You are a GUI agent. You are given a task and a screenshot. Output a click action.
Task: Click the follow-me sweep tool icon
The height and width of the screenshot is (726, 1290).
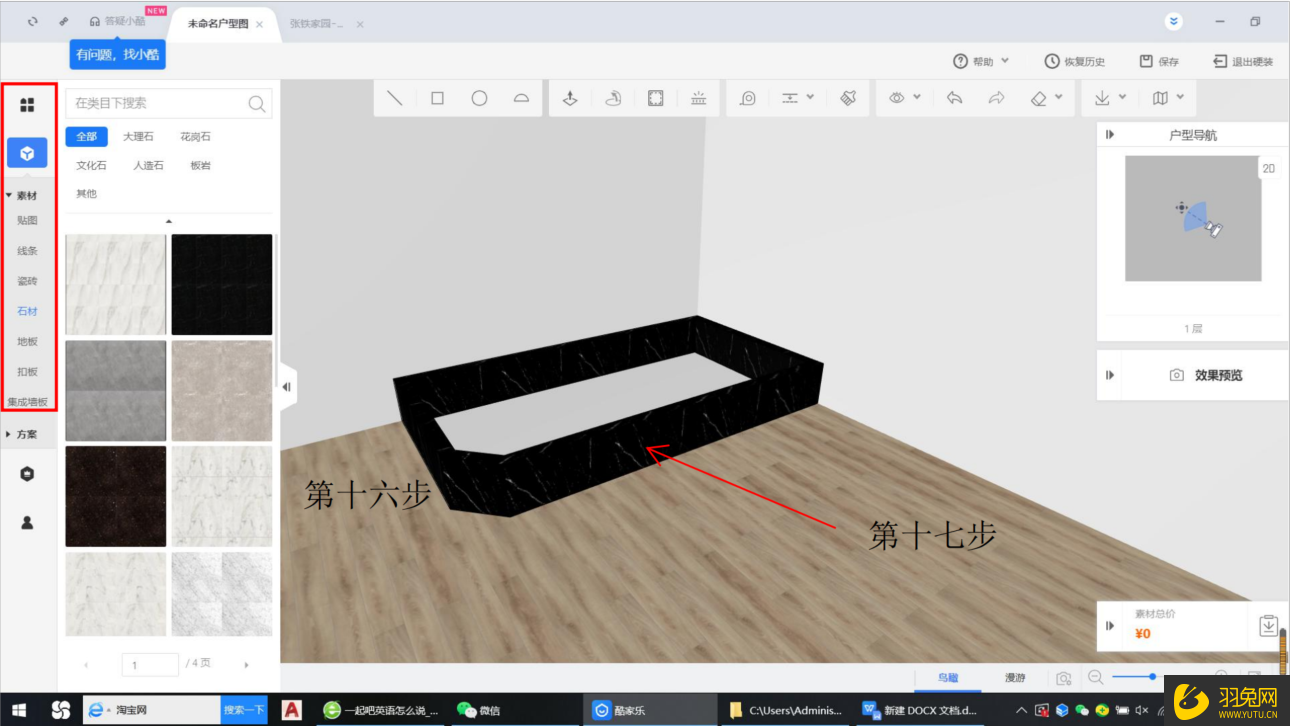613,98
